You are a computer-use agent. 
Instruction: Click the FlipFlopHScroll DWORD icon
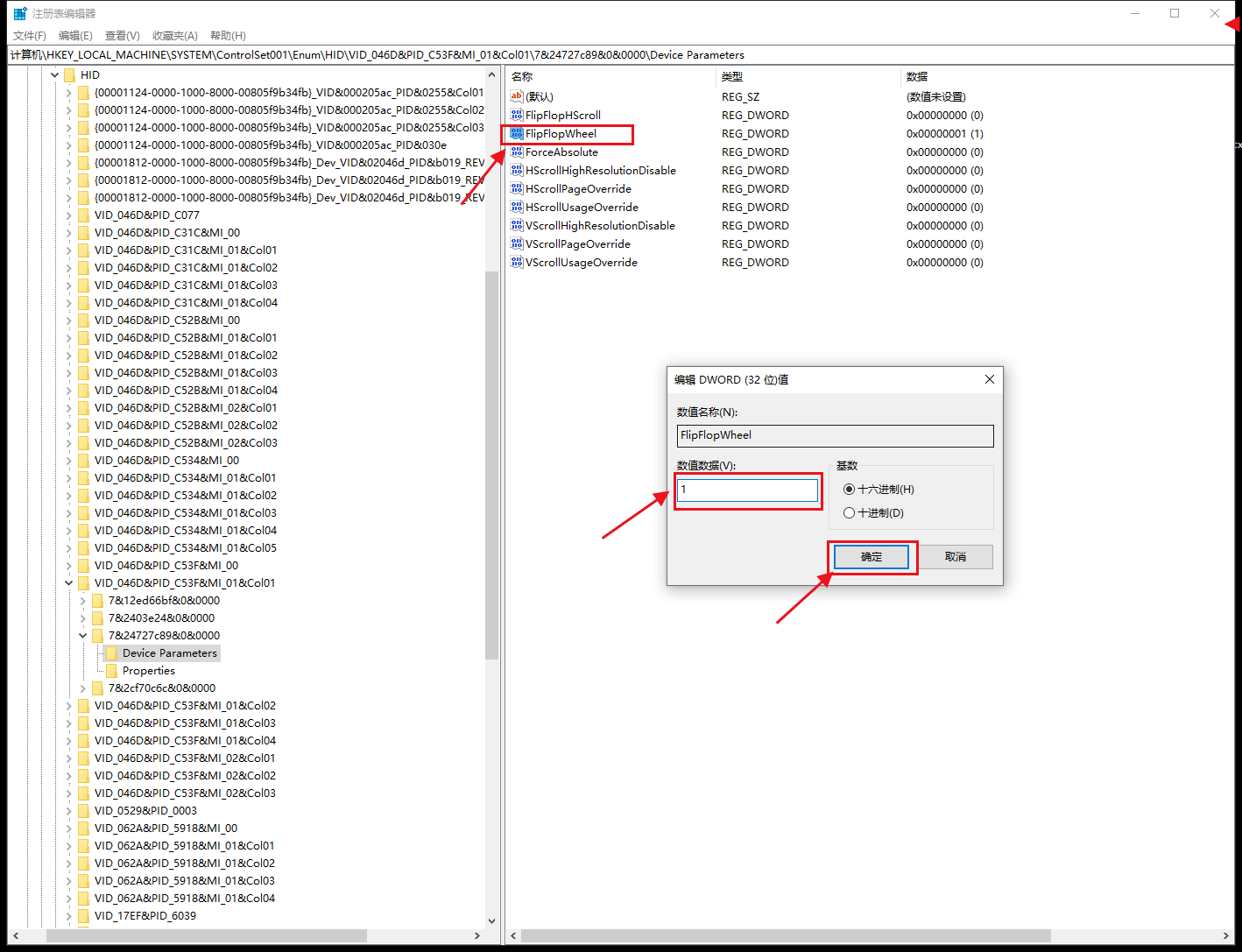click(x=517, y=115)
